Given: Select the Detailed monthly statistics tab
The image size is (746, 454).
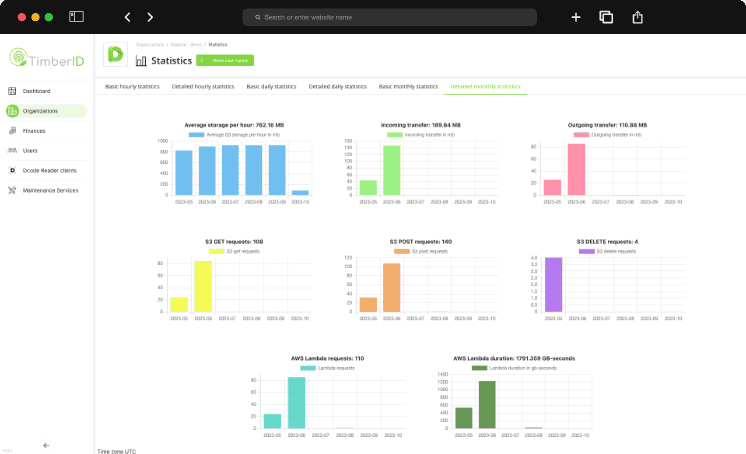Looking at the screenshot, I should pyautogui.click(x=485, y=87).
